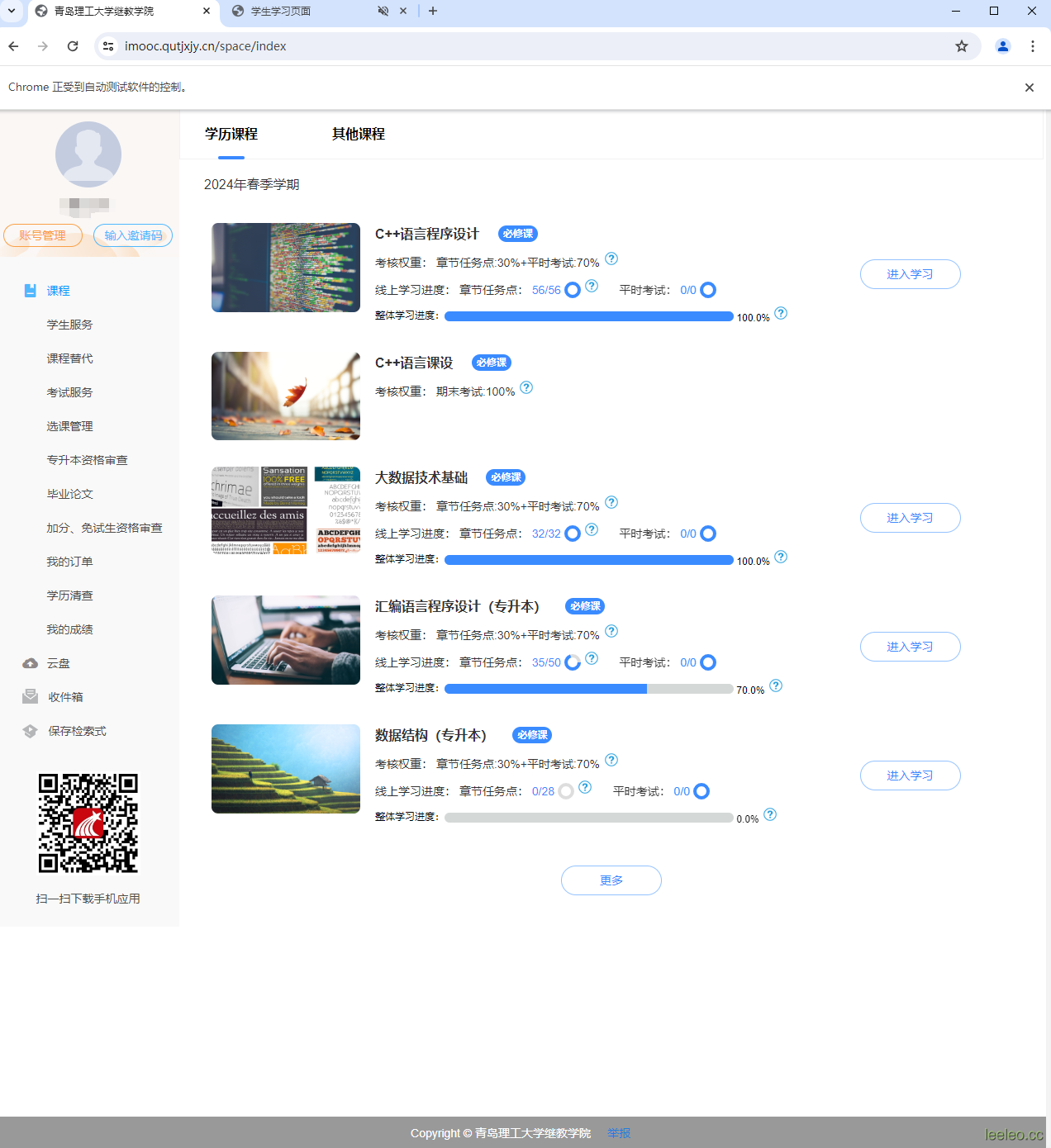1051x1148 pixels.
Task: Open the Chrome three-dot menu
Action: pyautogui.click(x=1033, y=46)
